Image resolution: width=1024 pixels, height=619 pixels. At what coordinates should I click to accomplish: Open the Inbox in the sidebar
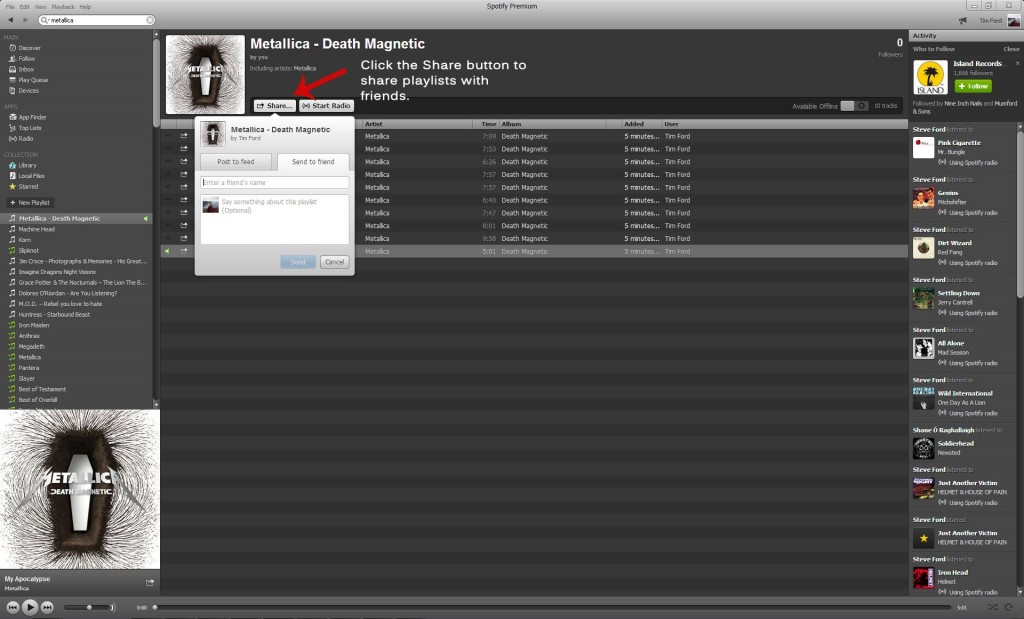click(27, 69)
